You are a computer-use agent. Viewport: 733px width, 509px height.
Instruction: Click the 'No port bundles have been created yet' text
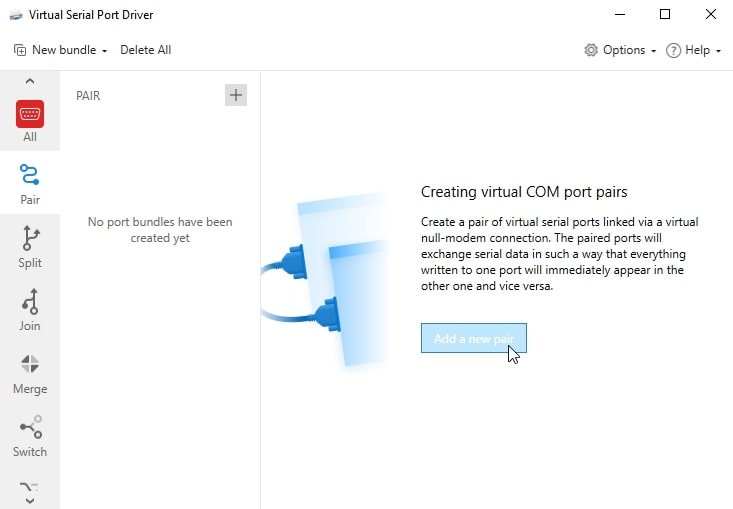point(160,229)
